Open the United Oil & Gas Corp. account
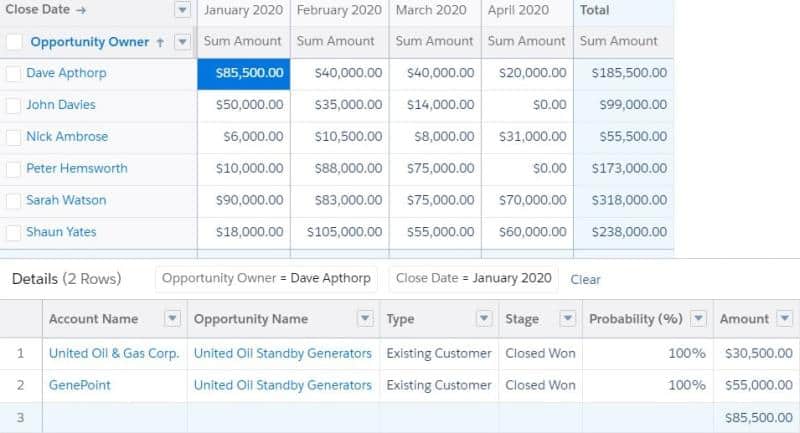 (113, 353)
